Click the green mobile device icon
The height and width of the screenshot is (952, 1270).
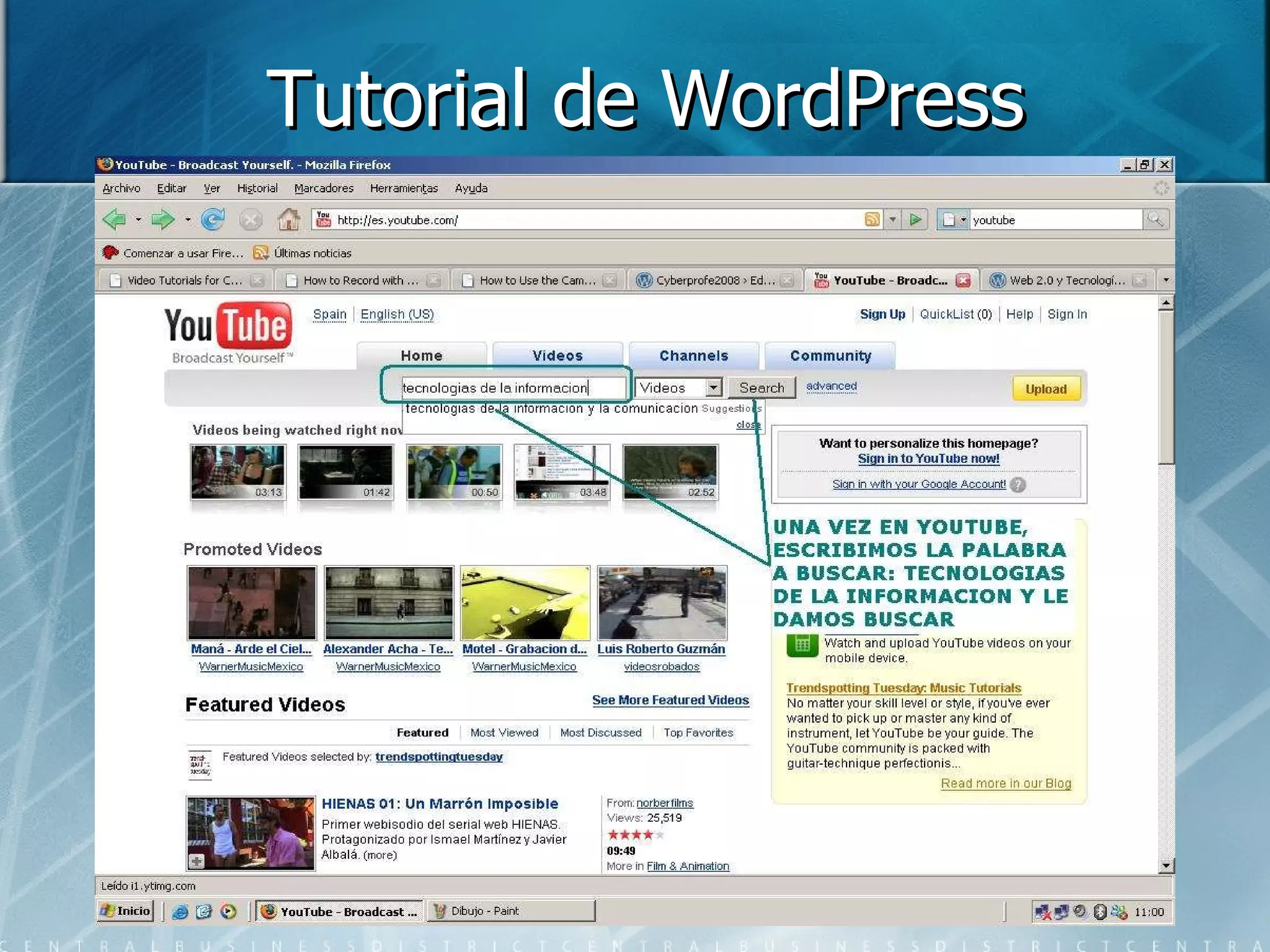click(x=802, y=645)
